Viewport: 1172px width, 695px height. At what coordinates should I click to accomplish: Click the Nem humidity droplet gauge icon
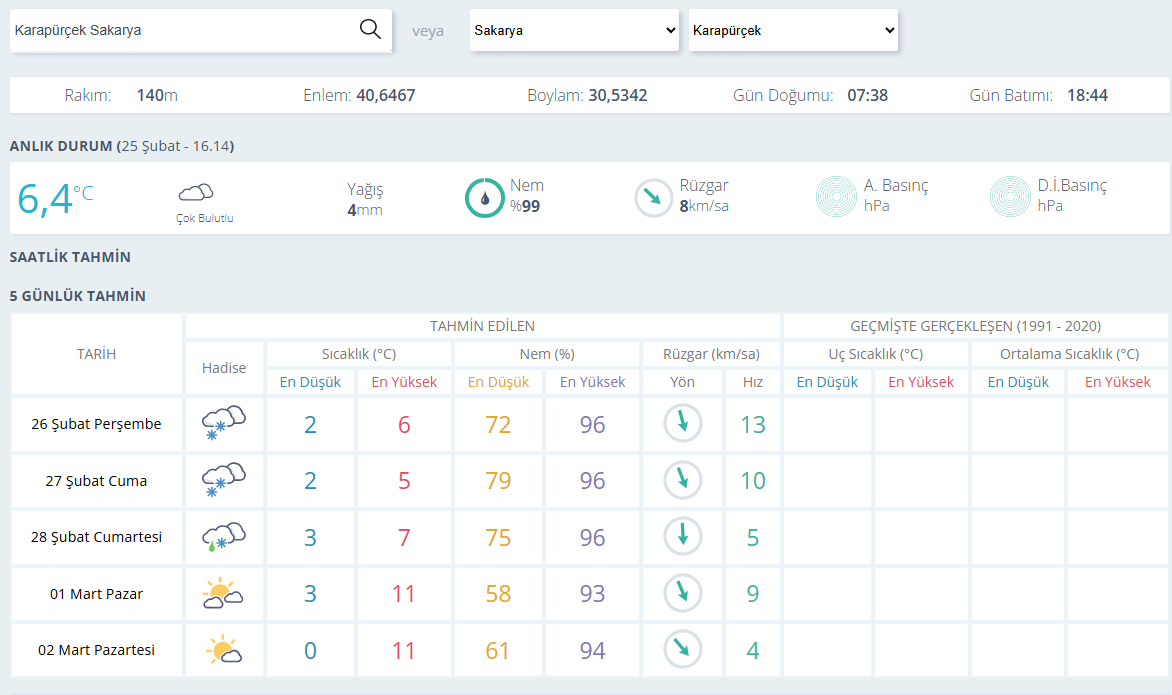pos(484,198)
